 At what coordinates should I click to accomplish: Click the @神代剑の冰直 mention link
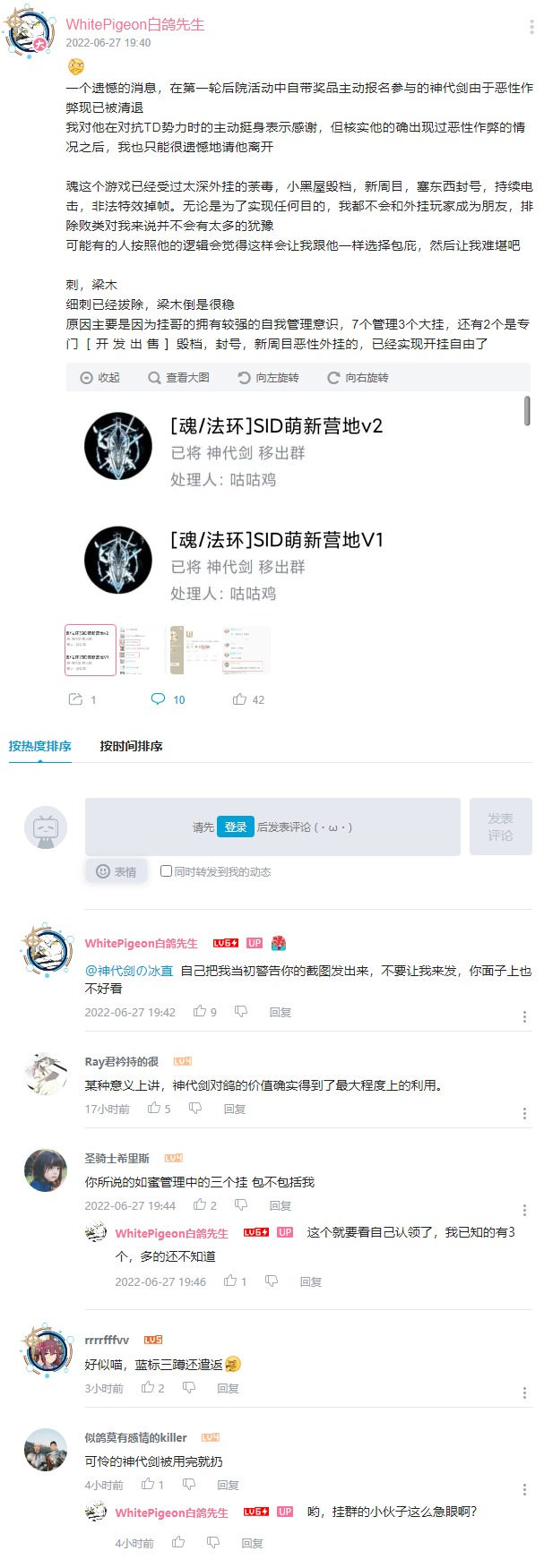pyautogui.click(x=129, y=971)
